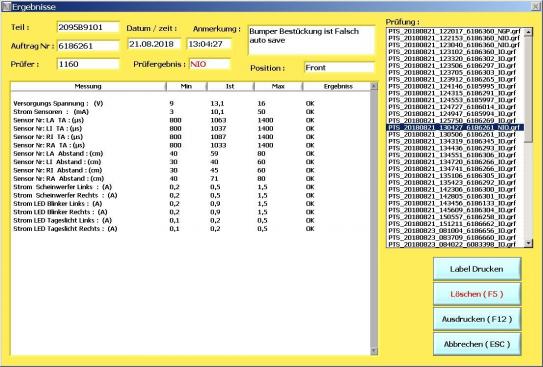Select list entry PTS_20180821_135423
This screenshot has height=367, width=543.
454,182
